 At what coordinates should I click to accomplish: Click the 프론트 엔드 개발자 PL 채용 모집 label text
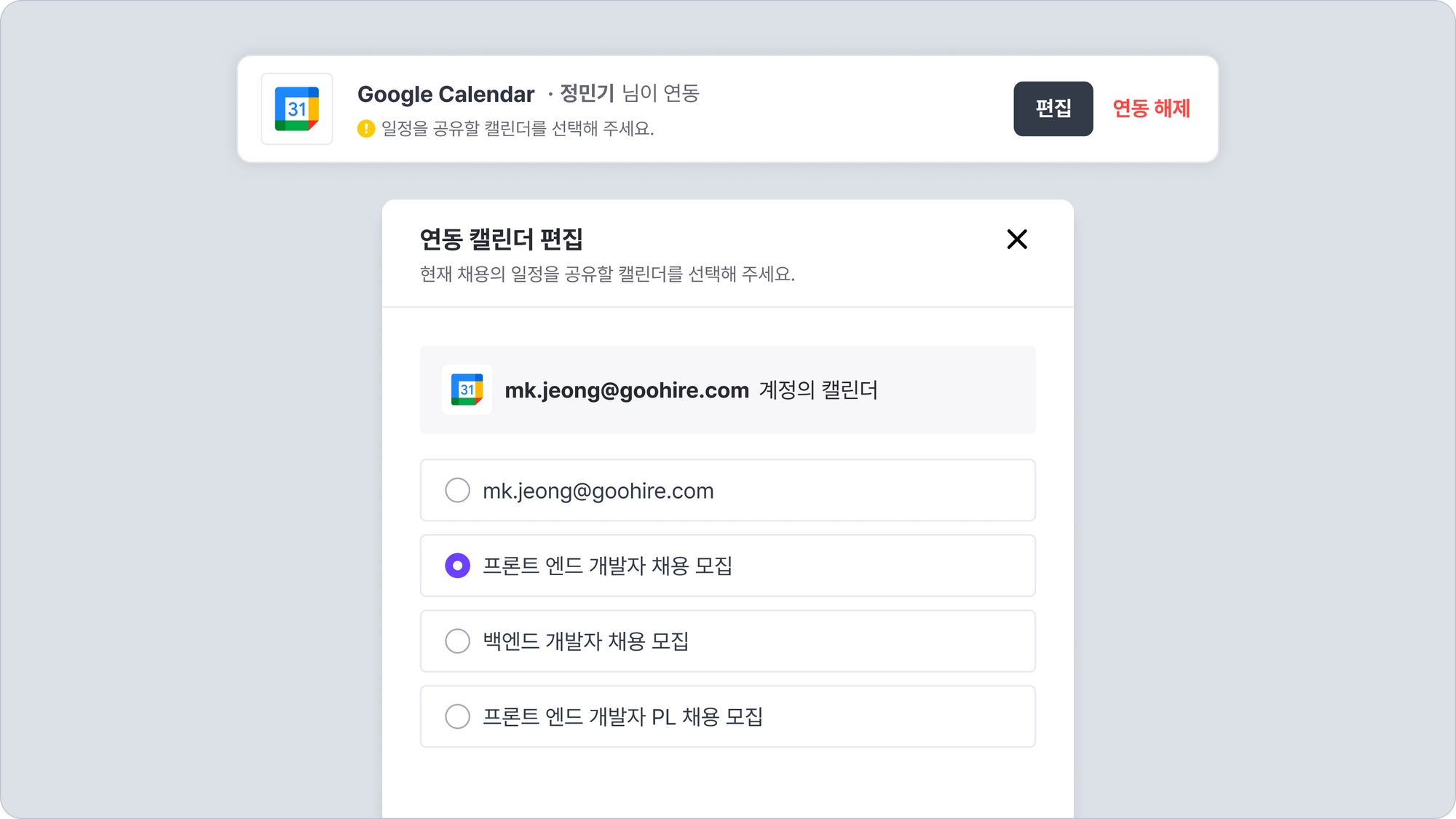(622, 716)
